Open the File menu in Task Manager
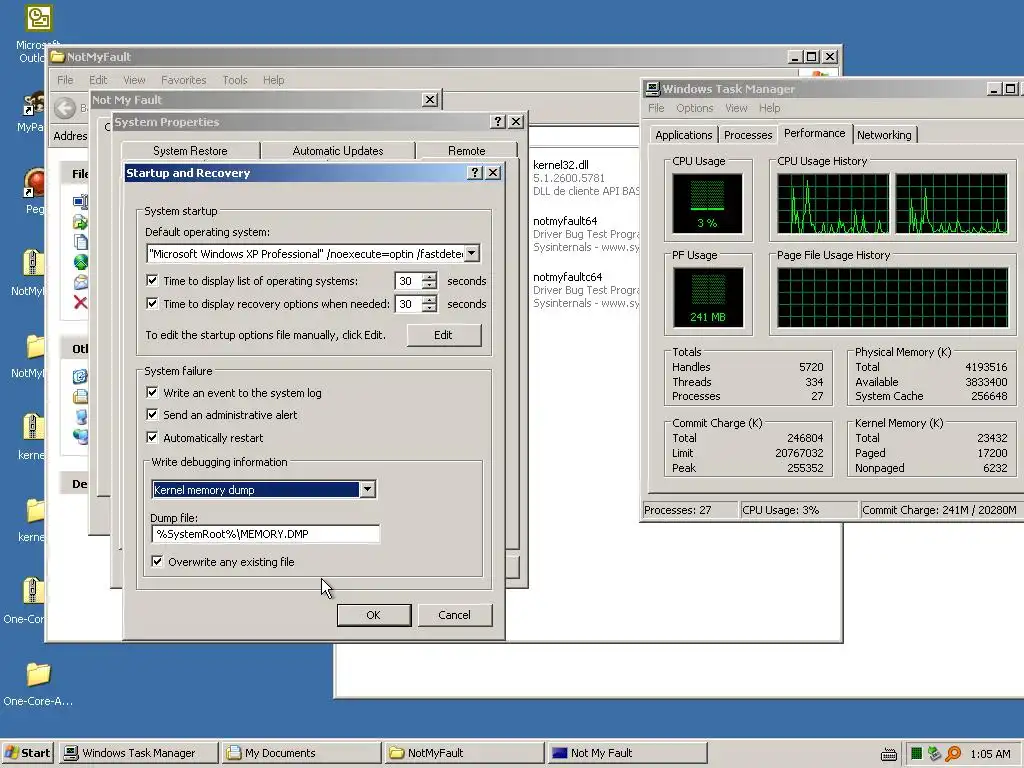1024x768 pixels. 656,108
